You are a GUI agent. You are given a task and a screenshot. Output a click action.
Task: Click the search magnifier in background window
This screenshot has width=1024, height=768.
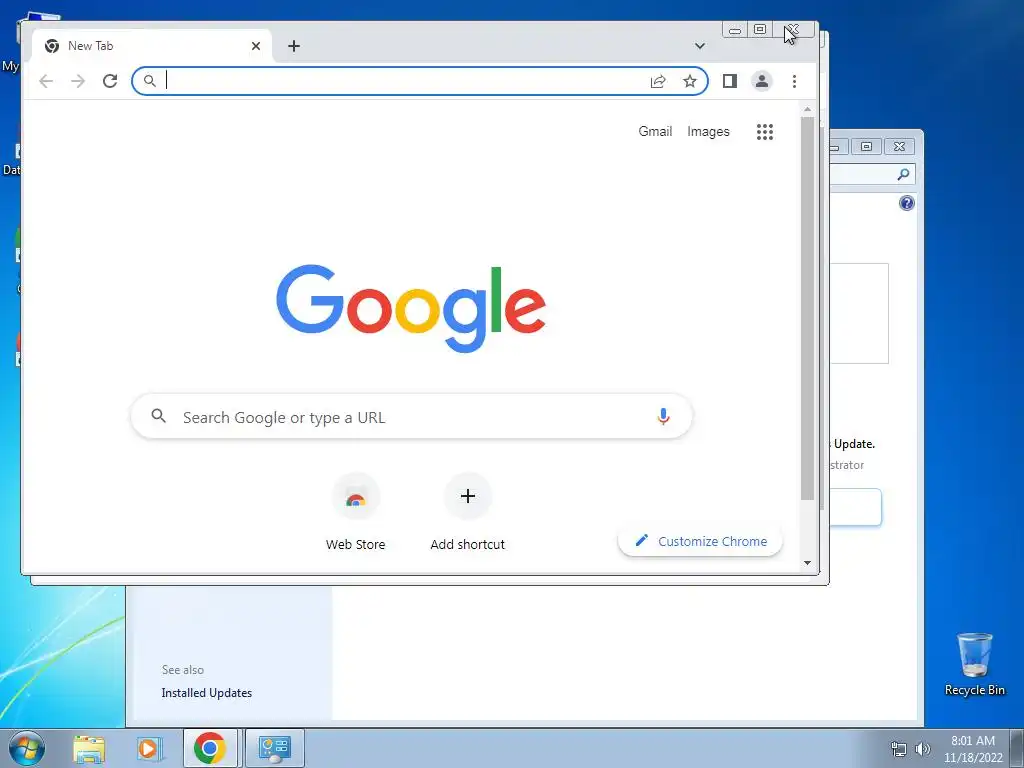pyautogui.click(x=903, y=174)
